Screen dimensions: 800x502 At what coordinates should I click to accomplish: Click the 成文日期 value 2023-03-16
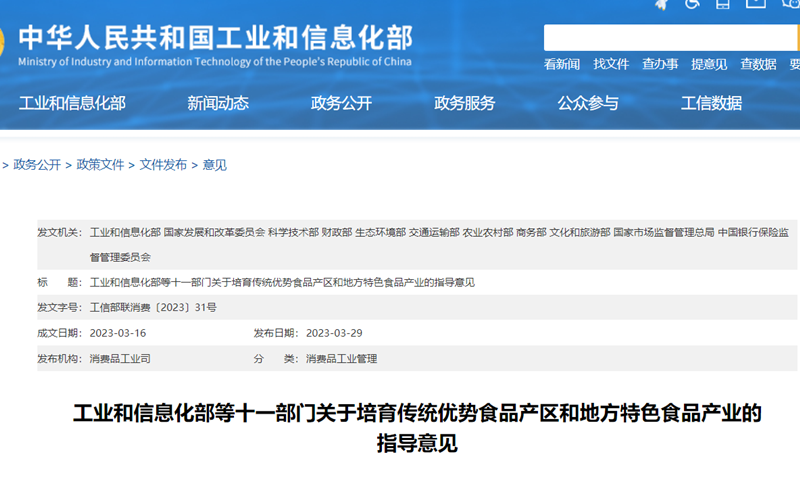[x=118, y=333]
